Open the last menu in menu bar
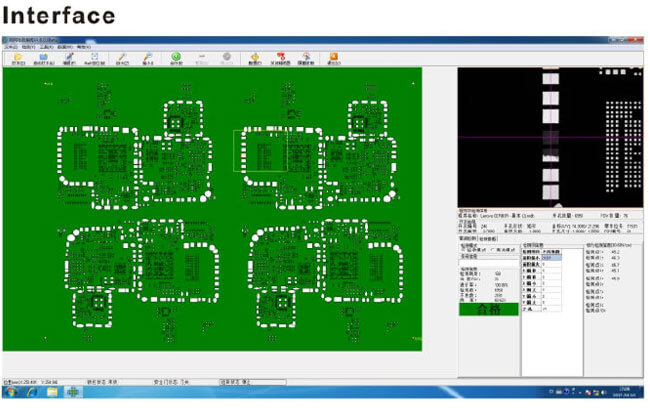 [83, 46]
